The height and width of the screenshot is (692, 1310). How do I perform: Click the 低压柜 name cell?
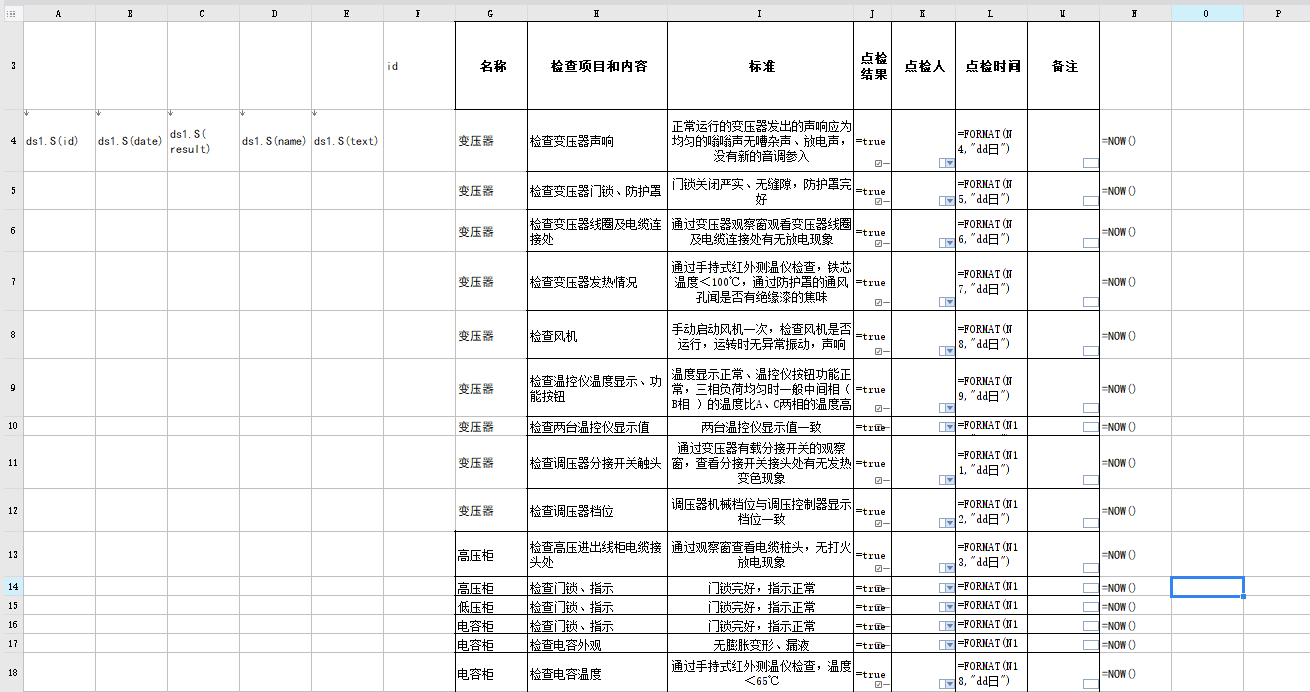coord(491,606)
